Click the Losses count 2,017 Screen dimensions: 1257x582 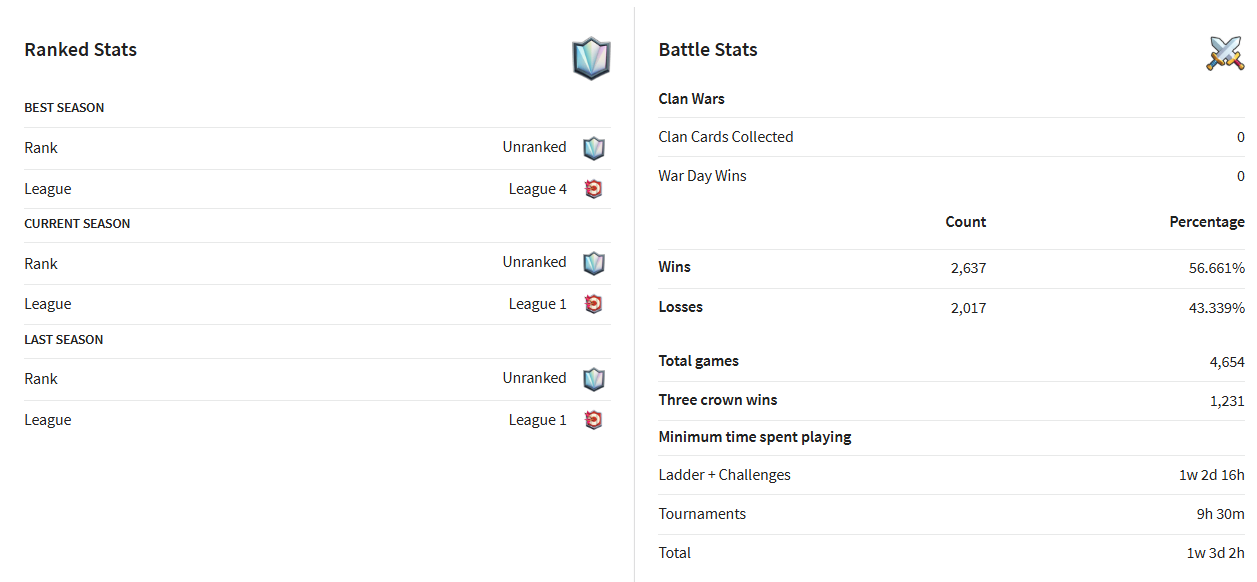tap(968, 308)
